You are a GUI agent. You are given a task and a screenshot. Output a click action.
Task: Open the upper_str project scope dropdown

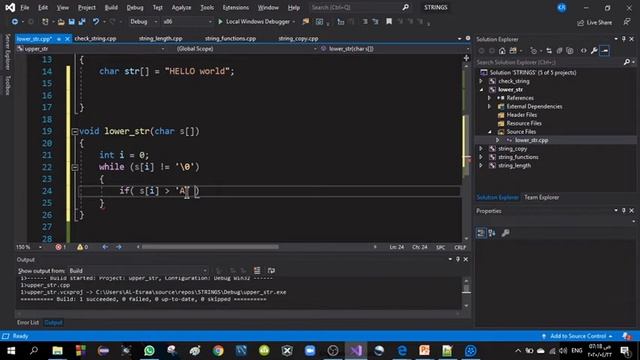coord(91,49)
